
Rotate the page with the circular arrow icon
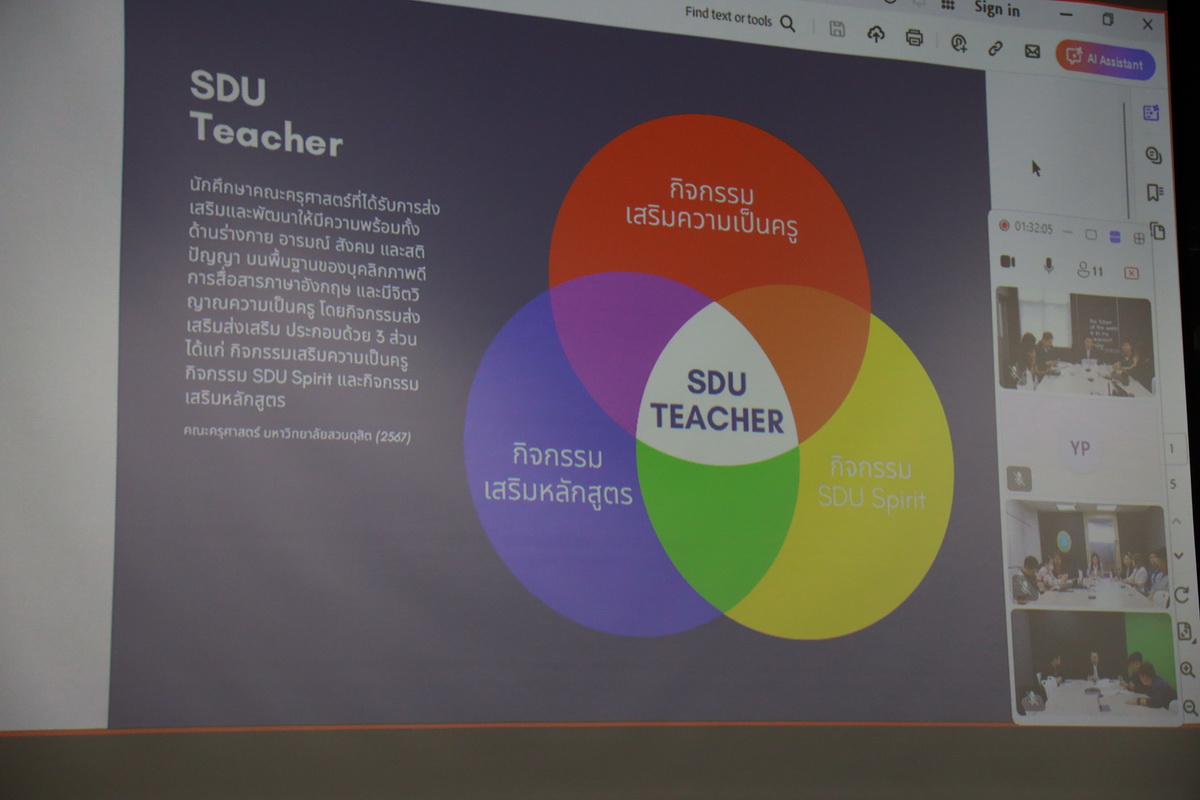1181,595
